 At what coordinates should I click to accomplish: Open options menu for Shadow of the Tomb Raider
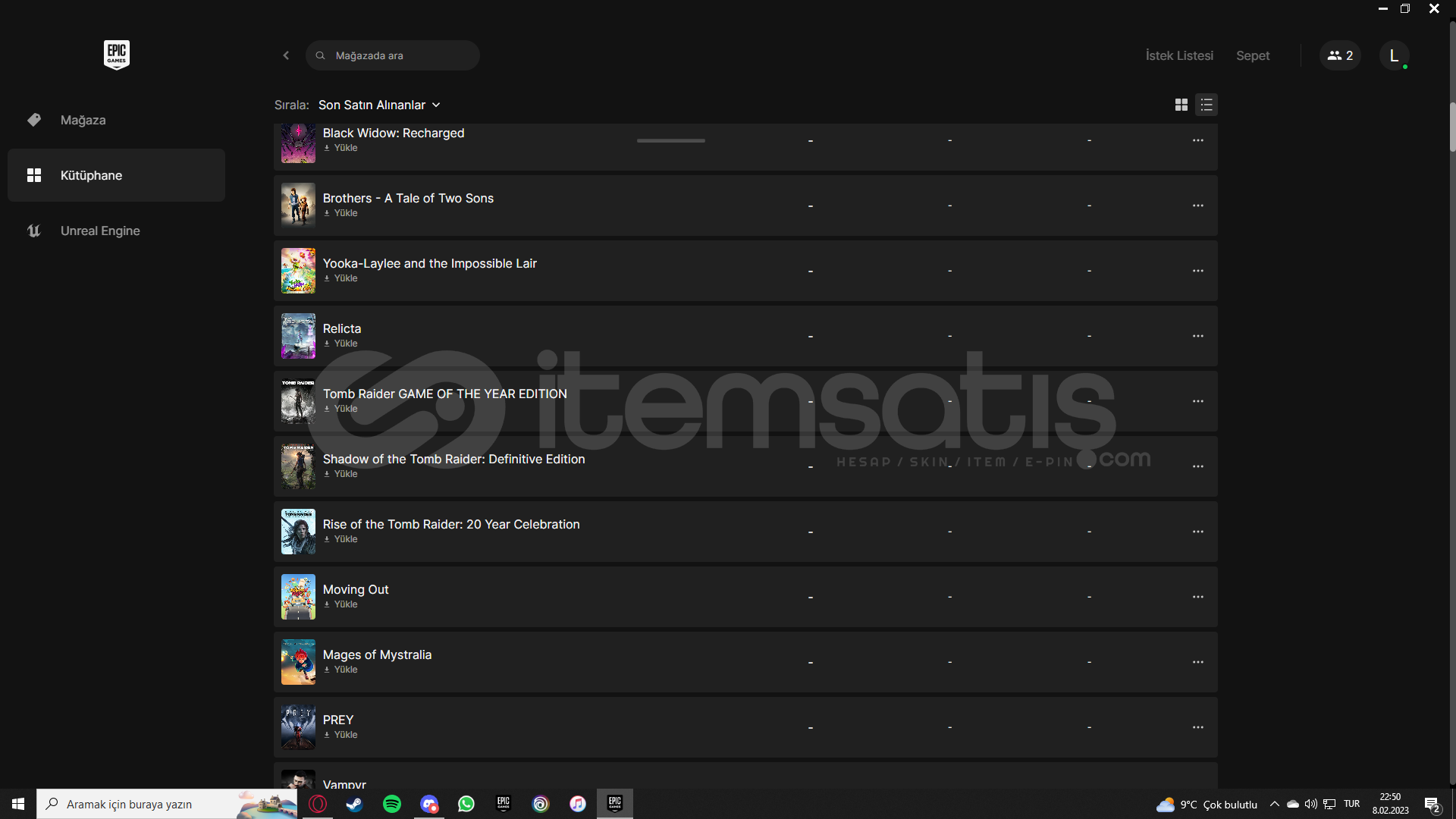pyautogui.click(x=1198, y=466)
